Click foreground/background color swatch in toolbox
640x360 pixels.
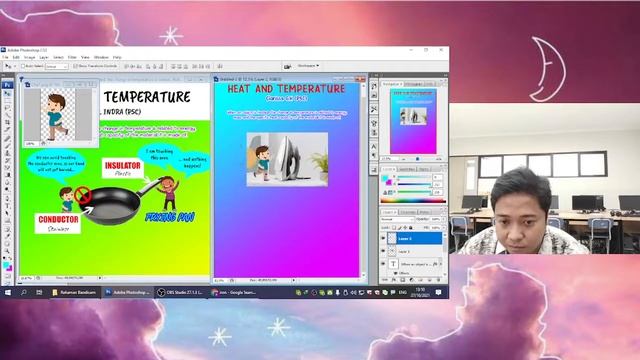click(x=7, y=267)
